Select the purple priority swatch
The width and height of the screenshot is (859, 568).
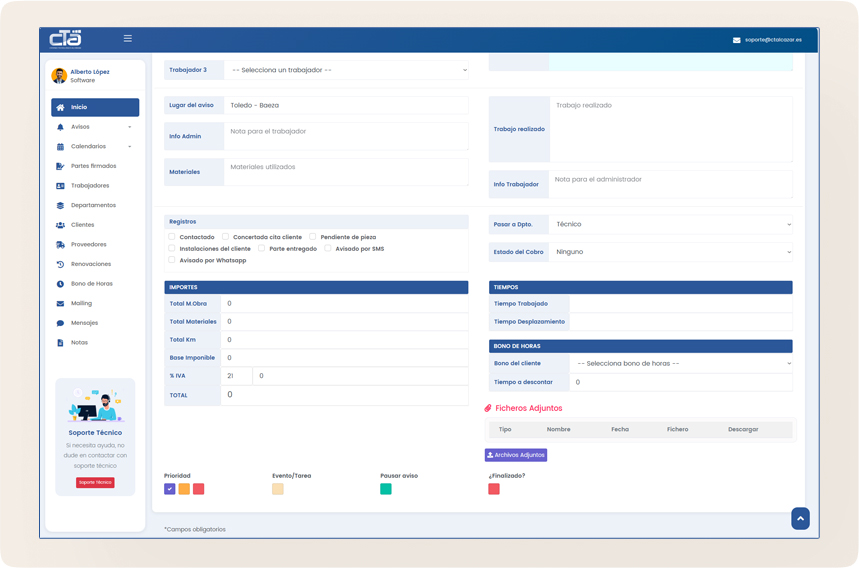(x=170, y=489)
